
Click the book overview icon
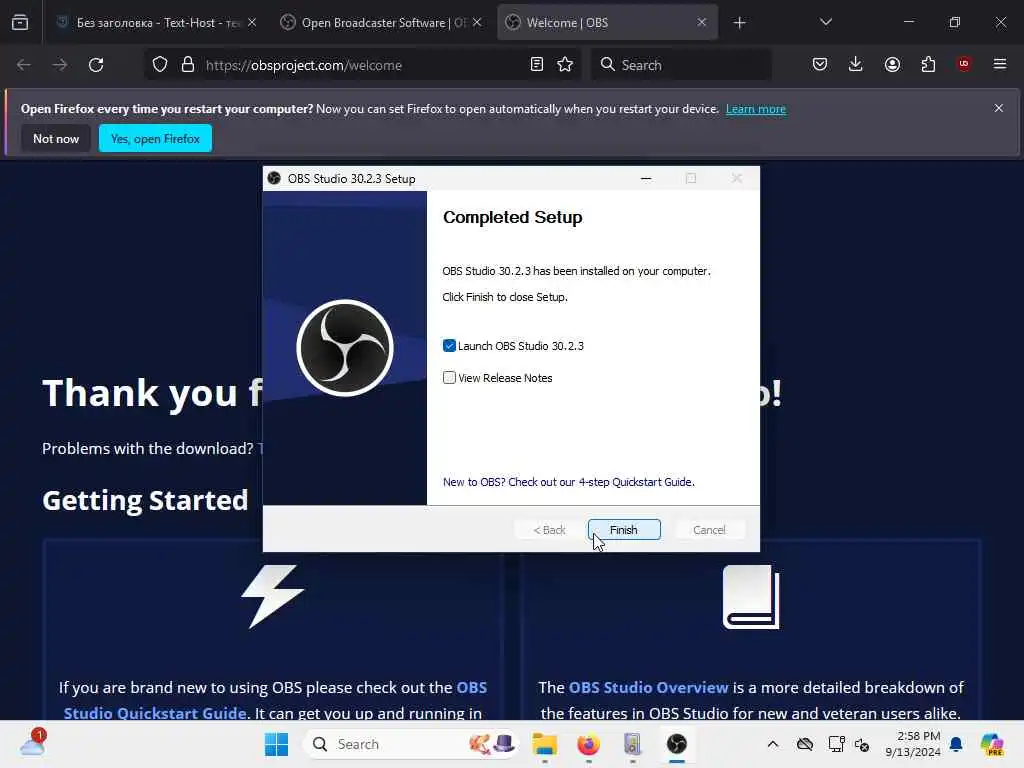[751, 597]
